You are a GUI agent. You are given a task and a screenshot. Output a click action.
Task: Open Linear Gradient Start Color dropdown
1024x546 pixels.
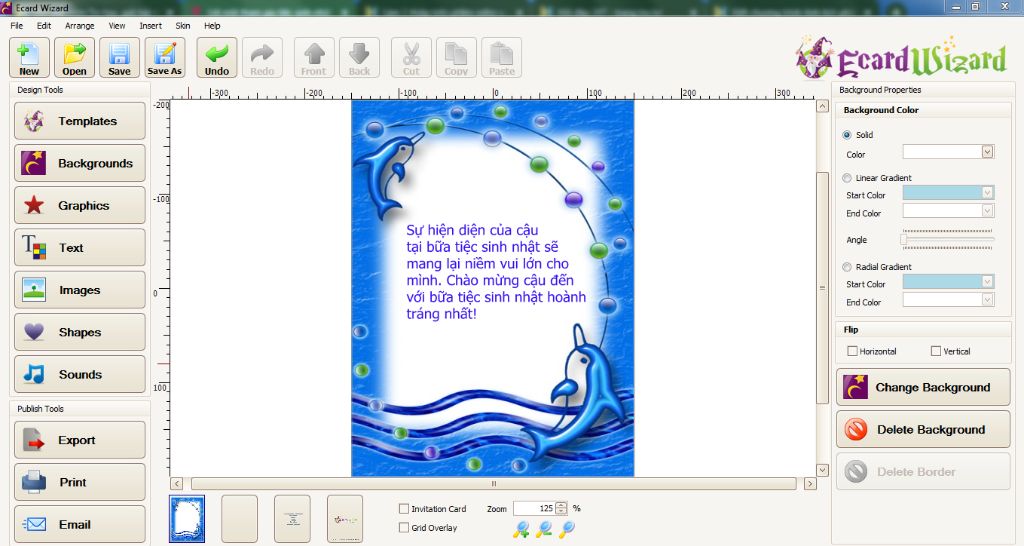click(x=987, y=193)
